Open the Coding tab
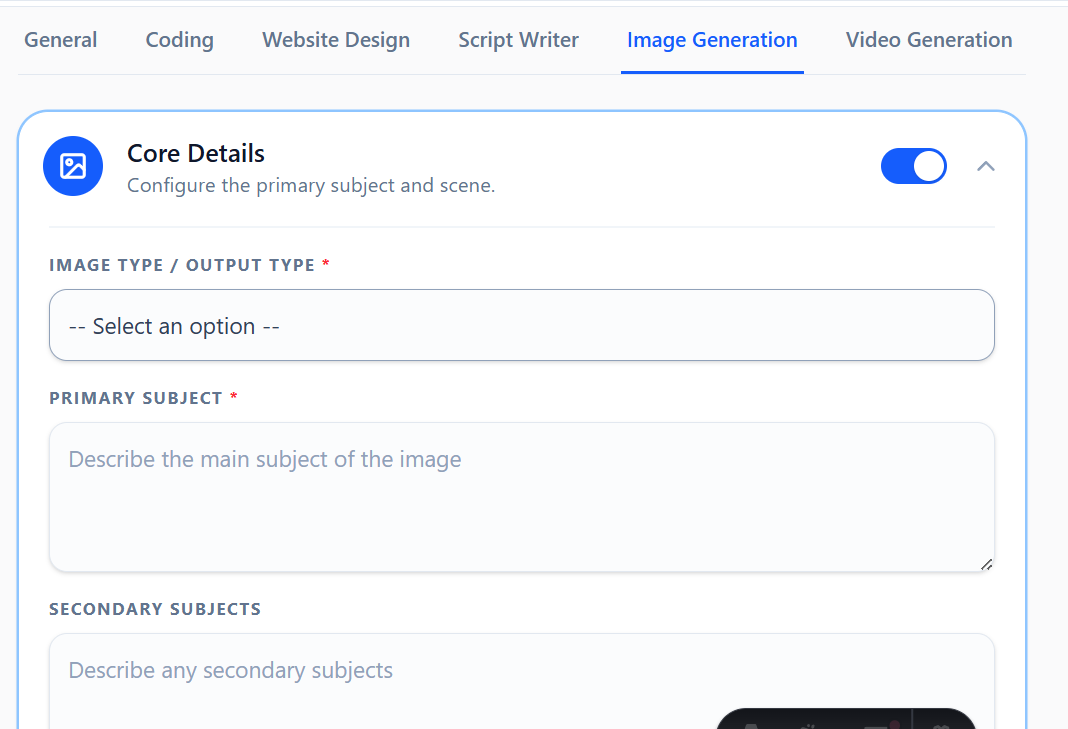1068x729 pixels. click(180, 40)
